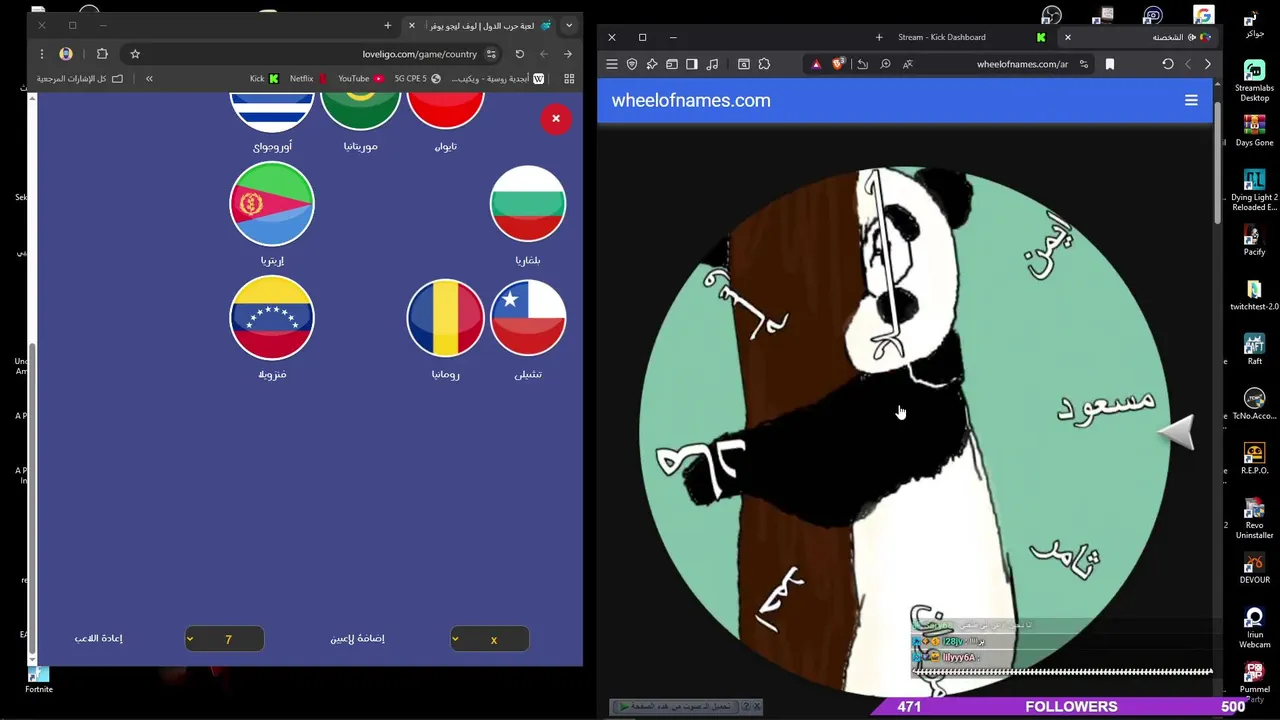Open right browser main menu icon

click(612, 64)
